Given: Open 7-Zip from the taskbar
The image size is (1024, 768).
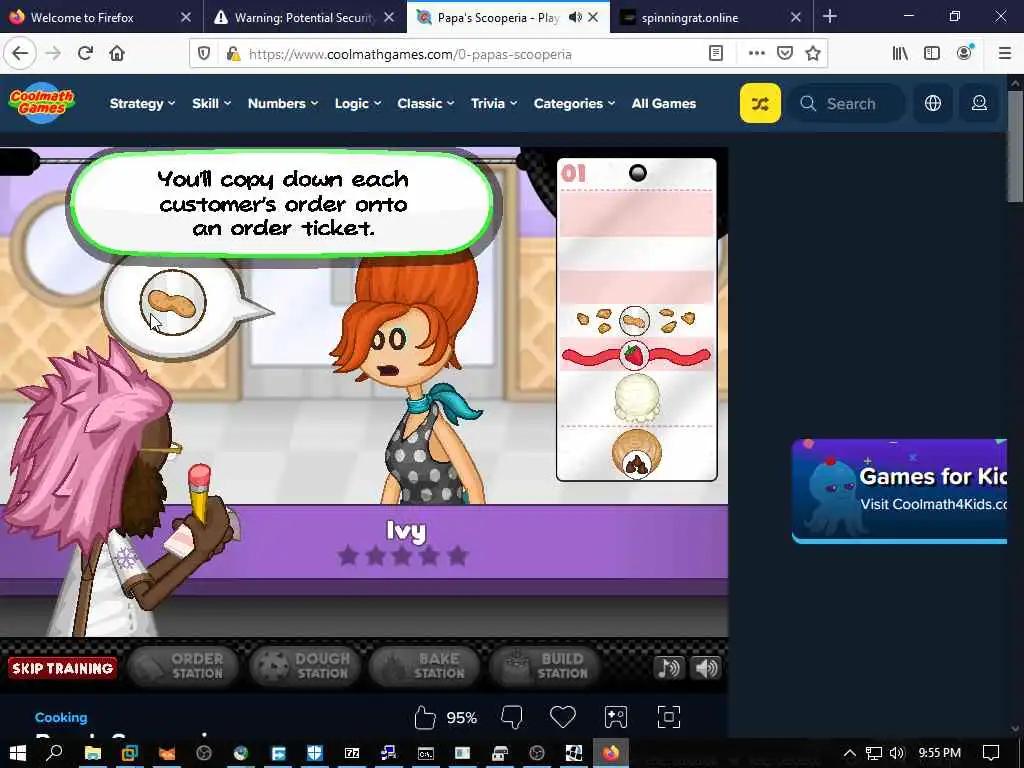Looking at the screenshot, I should coord(352,753).
